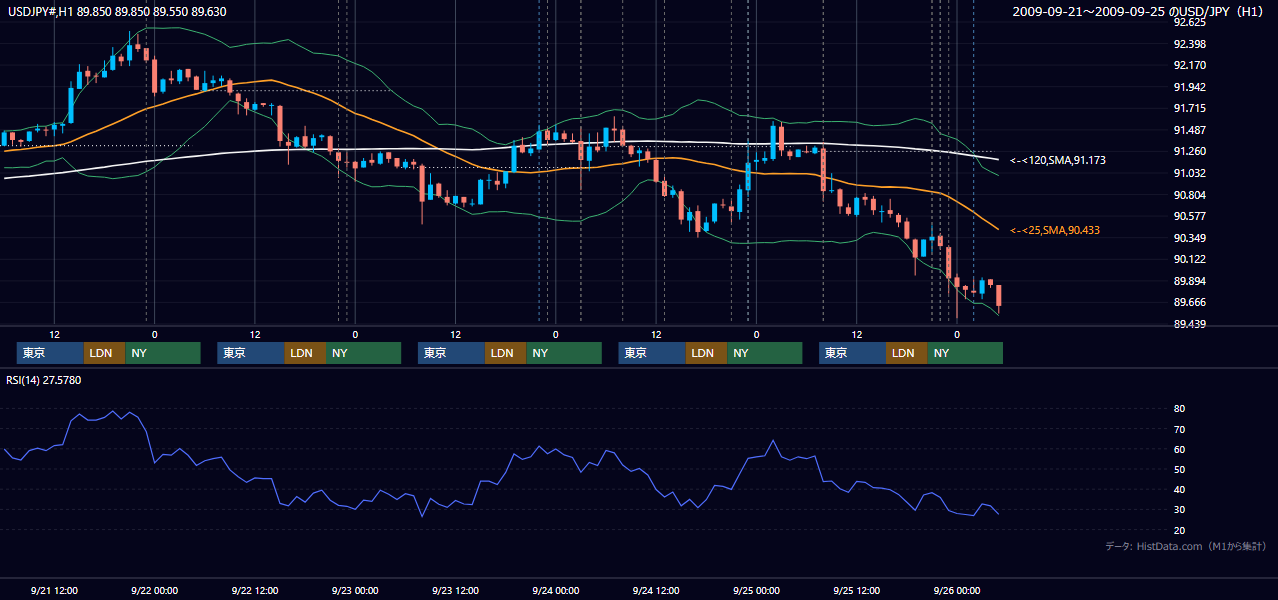Click the 9/24 12:00 date label
Viewport: 1278px width, 600px height.
click(656, 591)
